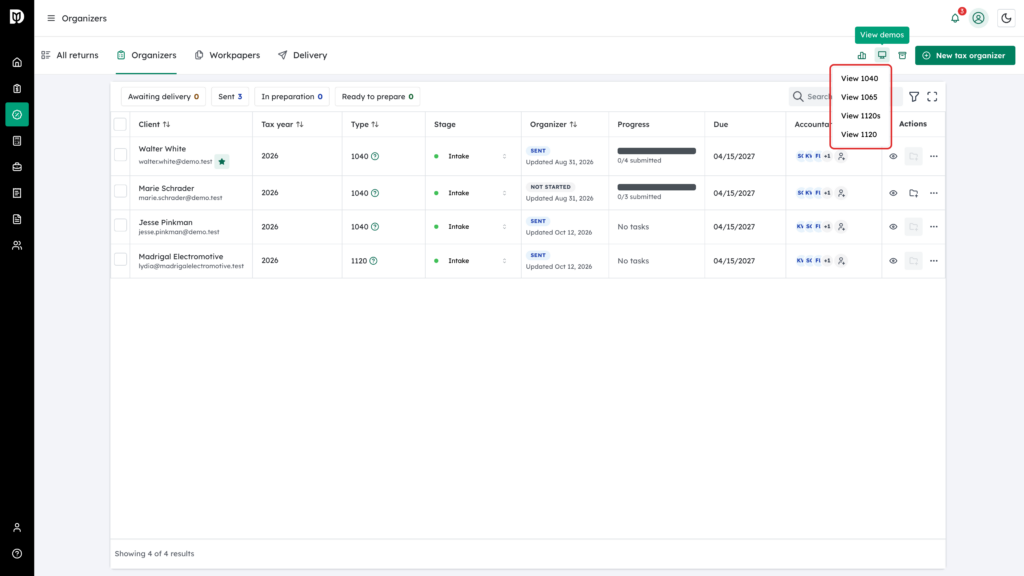This screenshot has height=576, width=1024.
Task: Open the notifications bell icon
Action: (x=955, y=18)
